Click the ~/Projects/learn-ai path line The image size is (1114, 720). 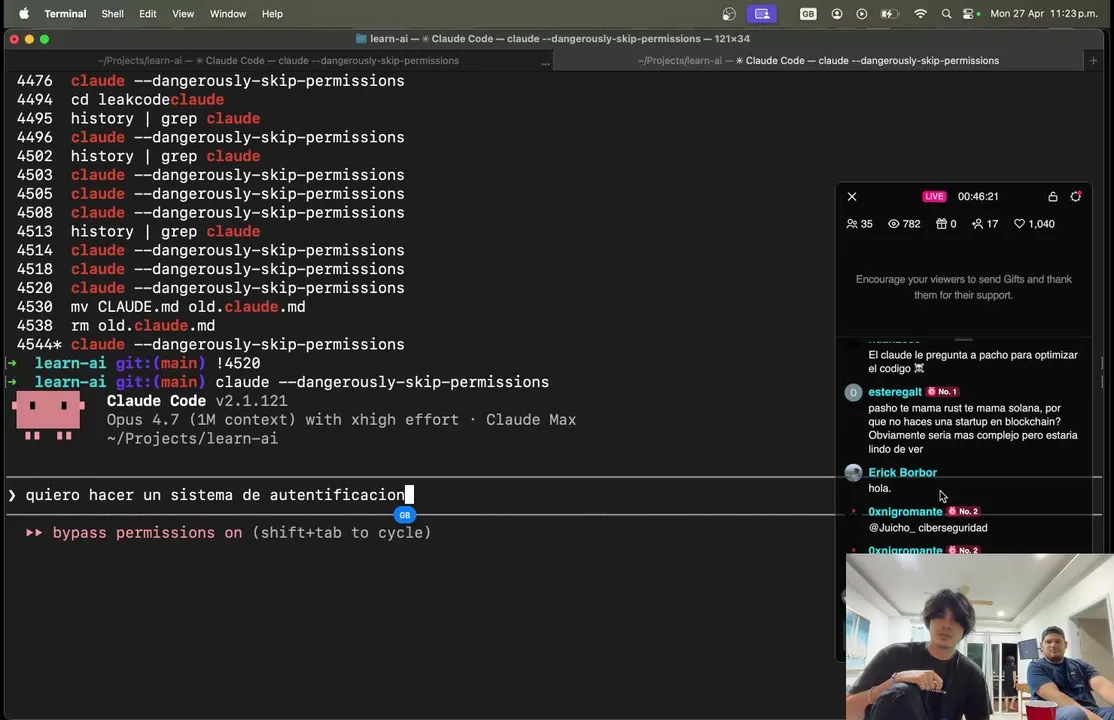192,439
